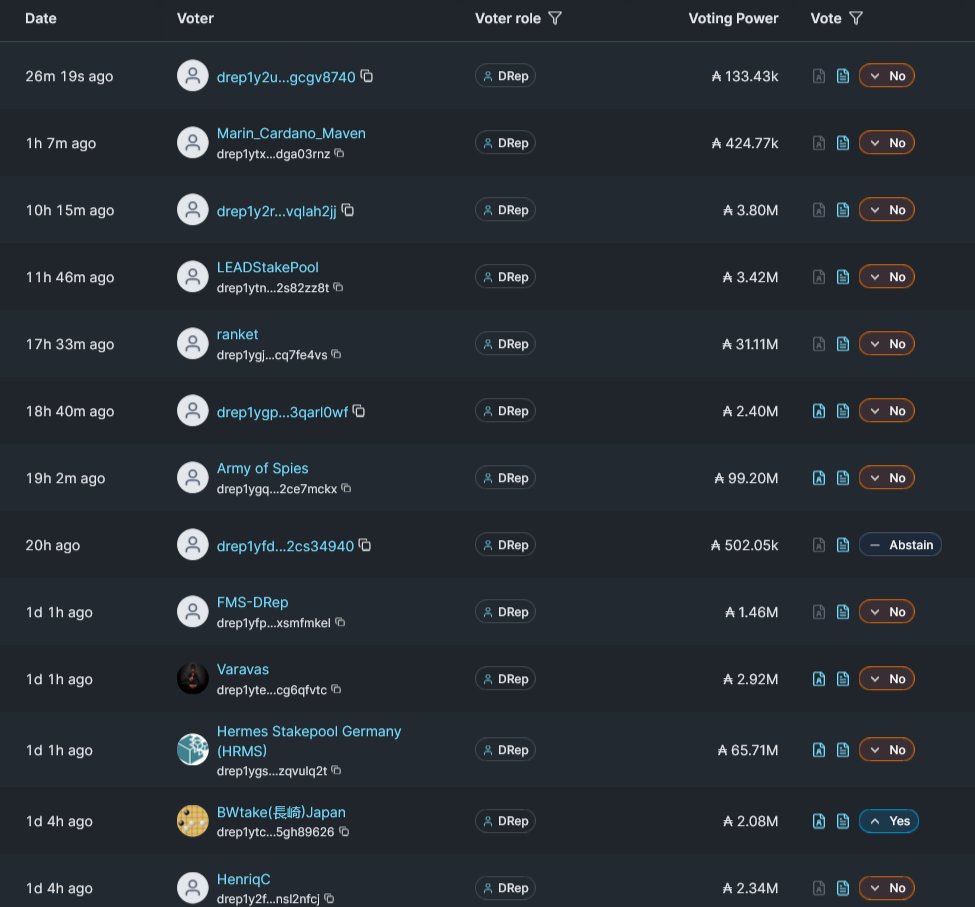Open Marin_Cardano_Maven voter profile
The image size is (975, 907).
291,133
